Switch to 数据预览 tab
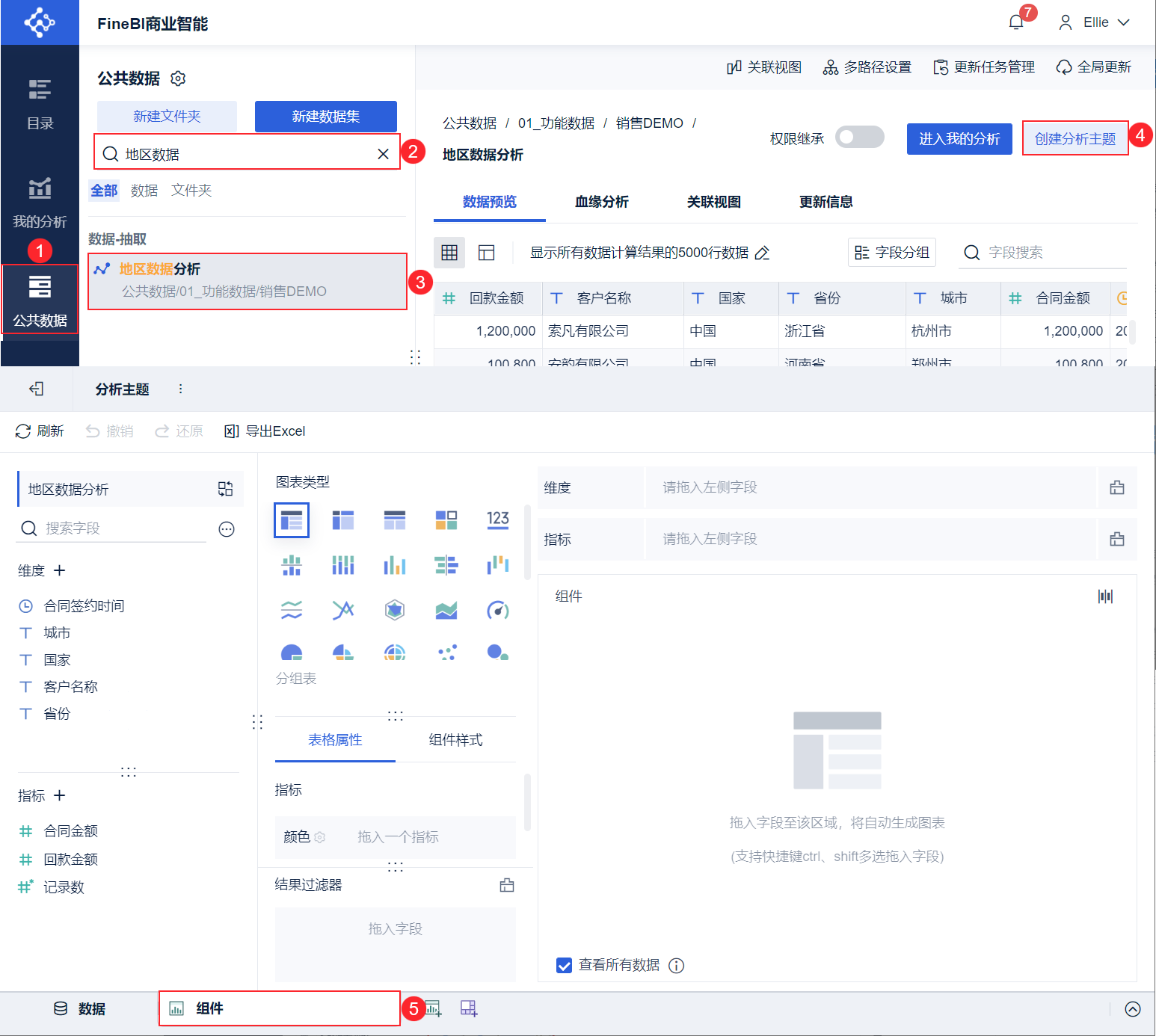 (x=490, y=202)
